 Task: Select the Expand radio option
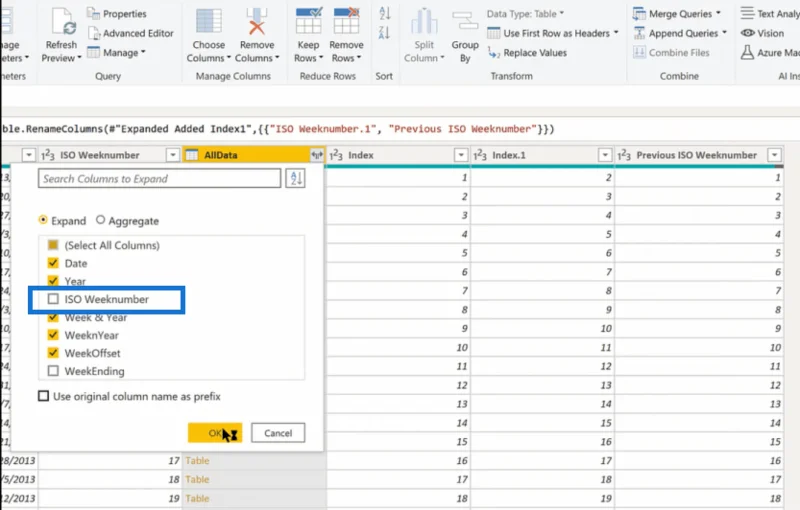(43, 220)
